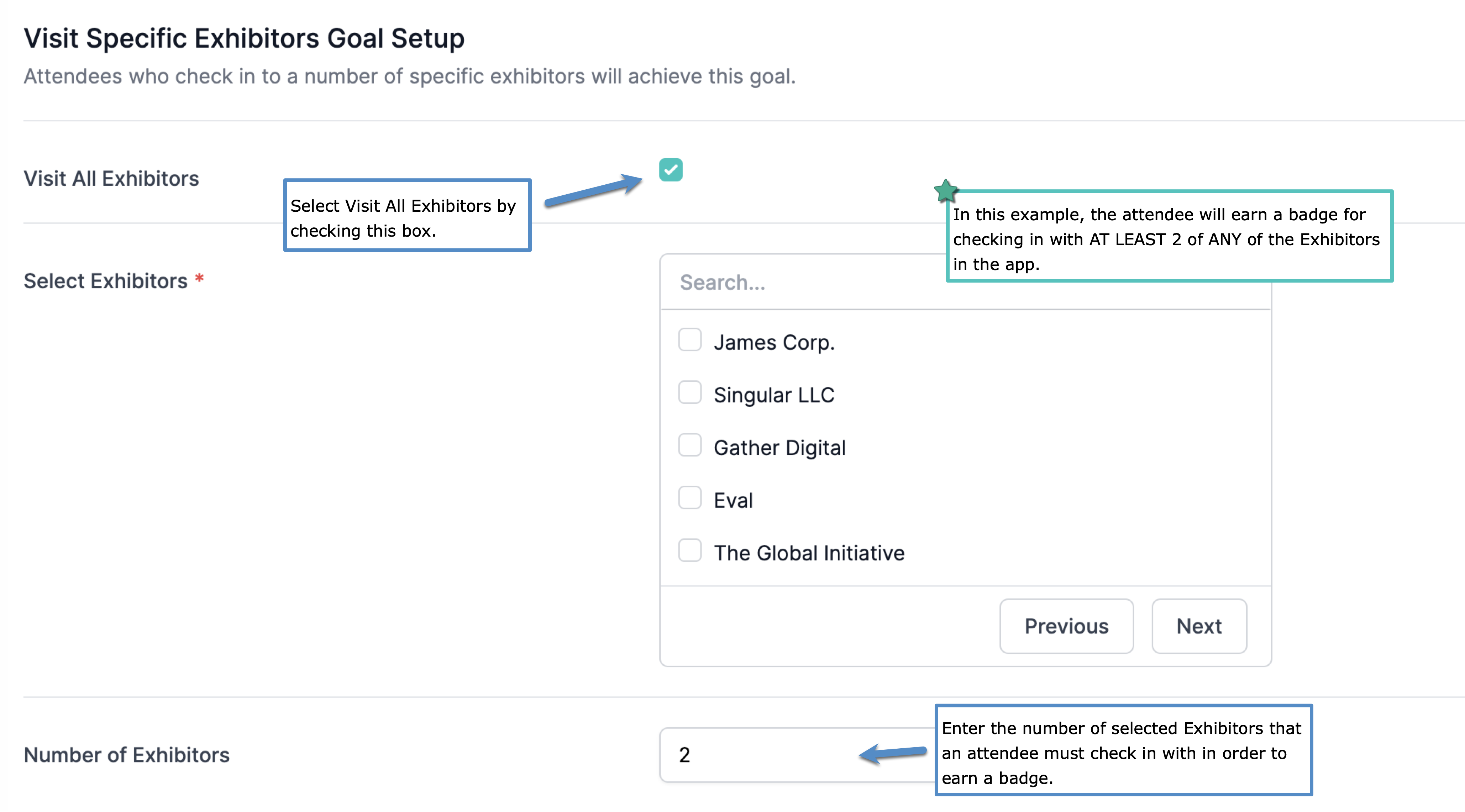Click the Visit All Exhibitors label
1465x812 pixels.
[x=111, y=179]
